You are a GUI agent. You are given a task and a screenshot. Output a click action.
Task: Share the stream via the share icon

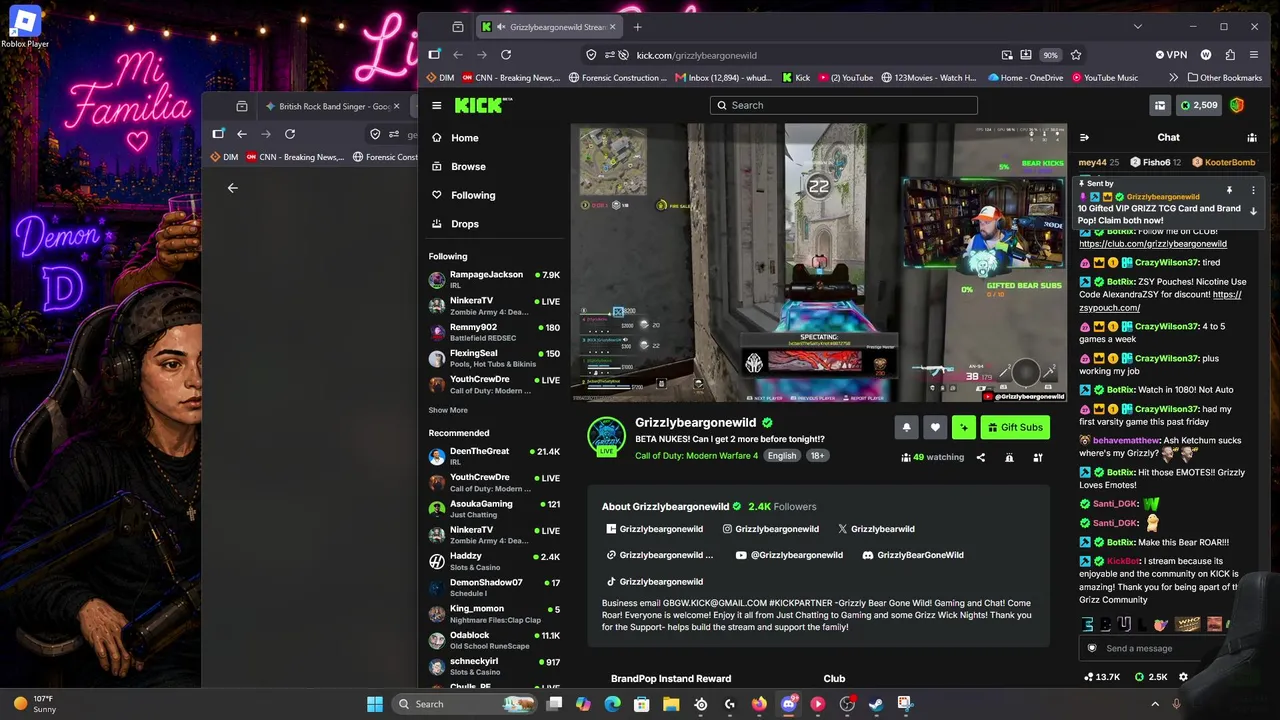(x=980, y=457)
